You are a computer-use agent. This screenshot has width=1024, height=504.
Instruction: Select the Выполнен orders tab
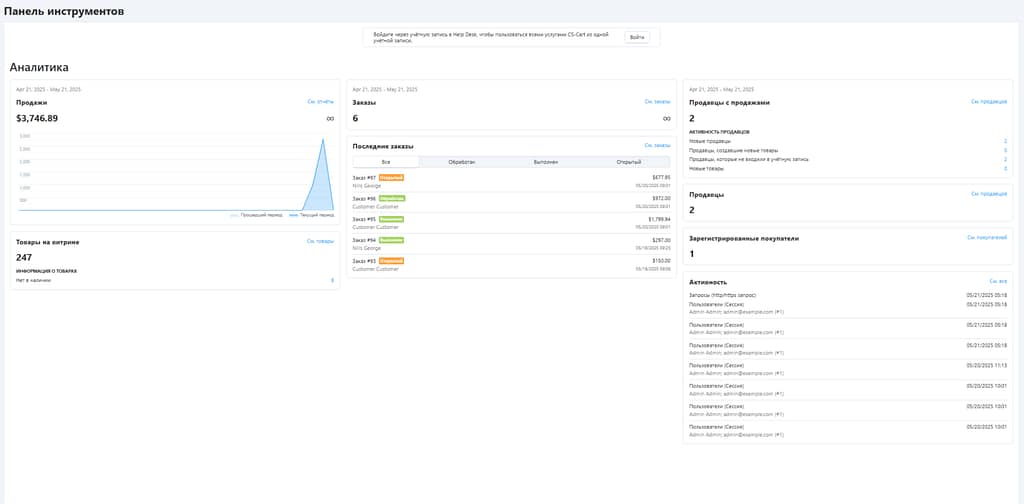[x=545, y=161]
